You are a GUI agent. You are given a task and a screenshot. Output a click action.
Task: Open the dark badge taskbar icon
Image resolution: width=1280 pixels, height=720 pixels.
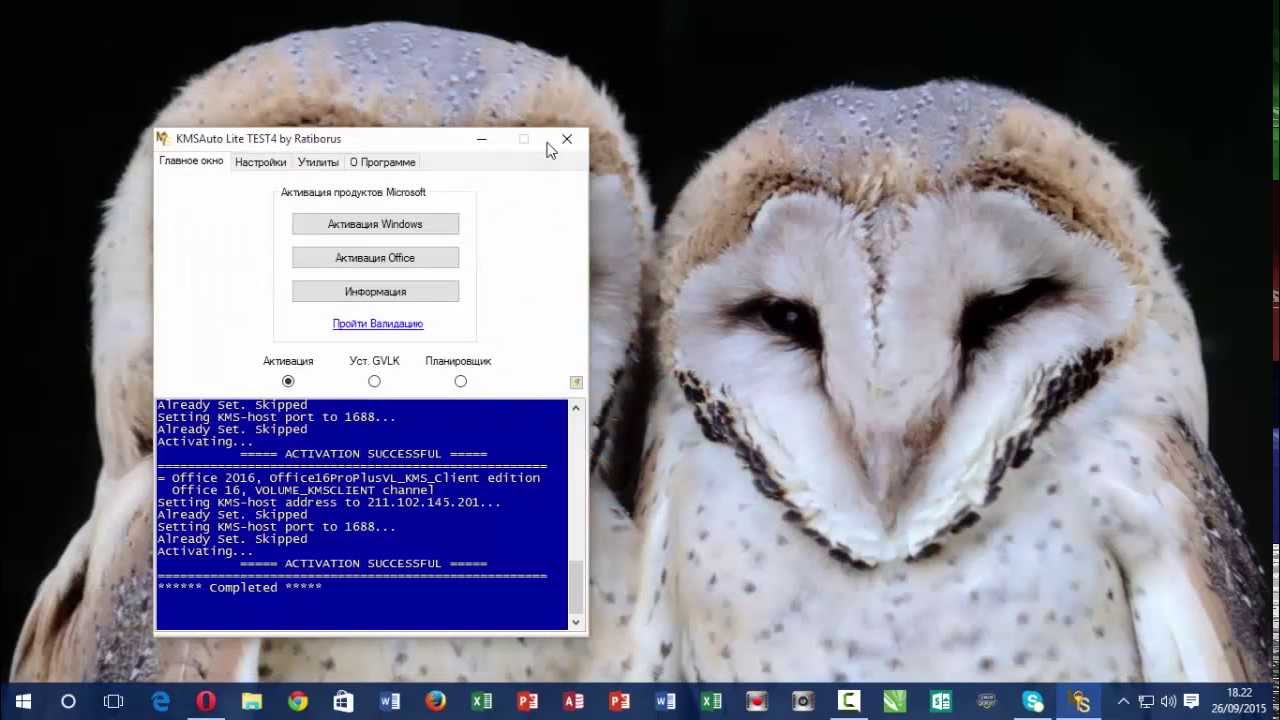(x=987, y=702)
